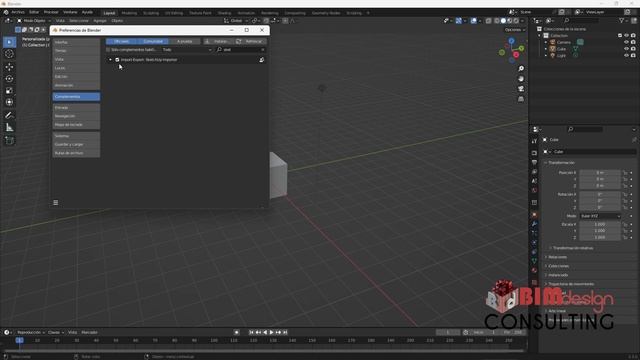
Task: Toggle 'Sólo complementos habilitados' checkbox
Action: point(108,50)
